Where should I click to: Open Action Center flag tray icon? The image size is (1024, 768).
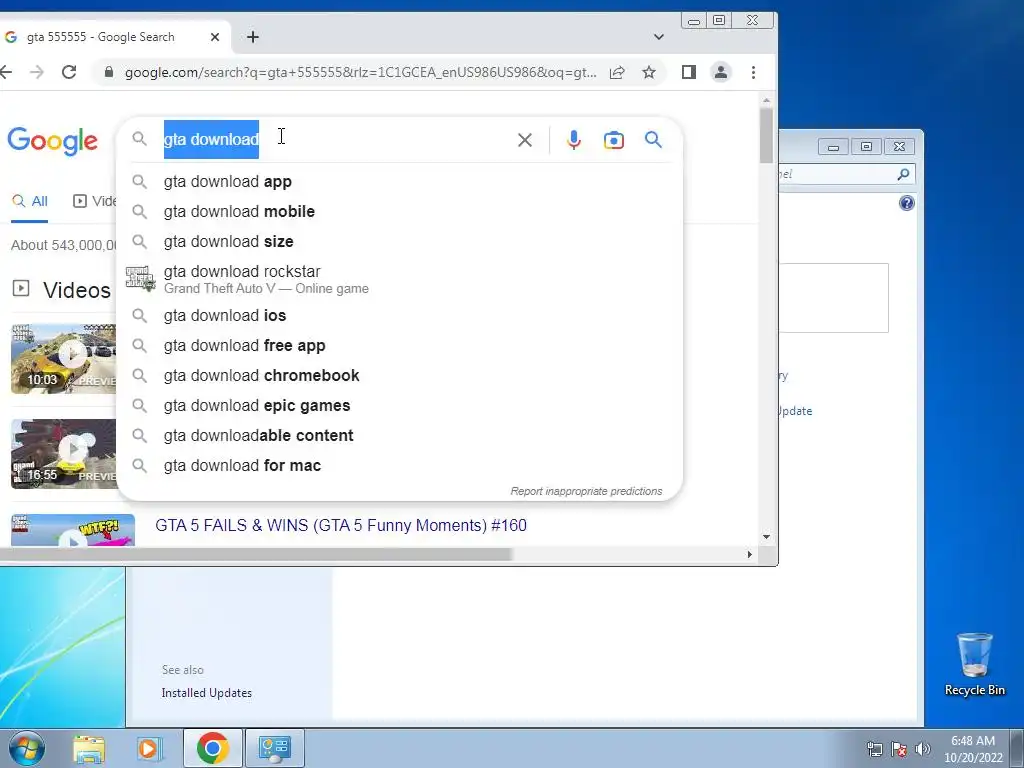(899, 749)
